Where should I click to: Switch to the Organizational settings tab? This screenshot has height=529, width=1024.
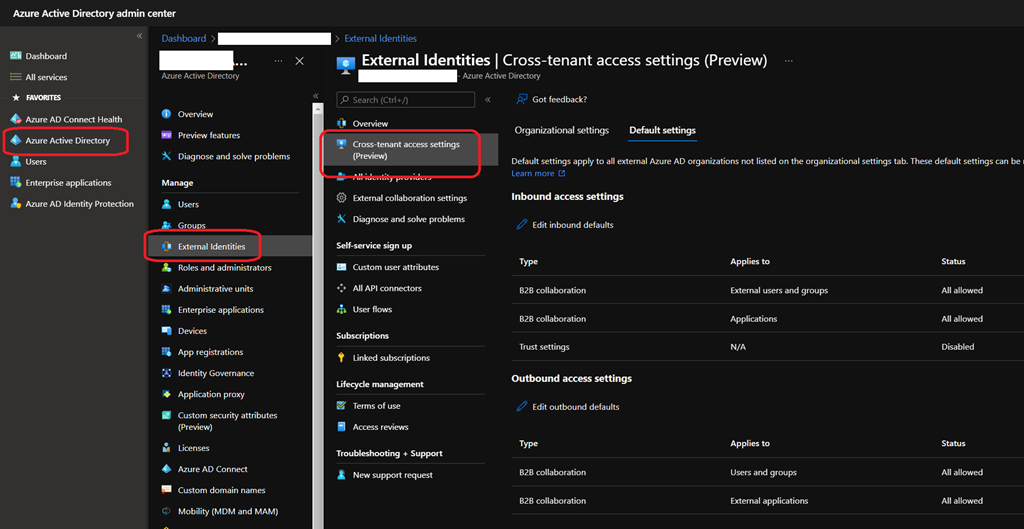[x=561, y=130]
